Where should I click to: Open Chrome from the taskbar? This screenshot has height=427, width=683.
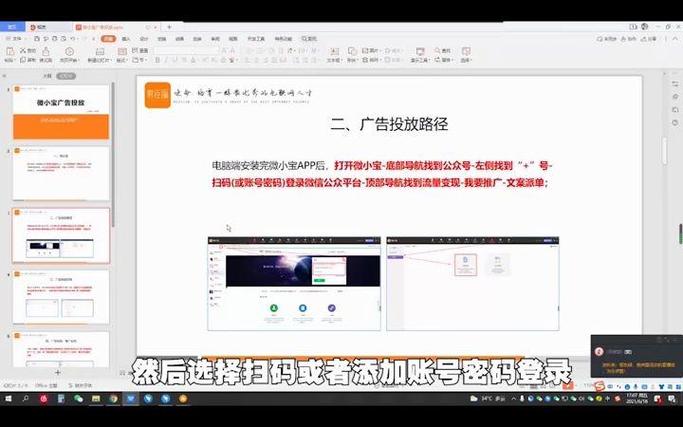(x=113, y=399)
